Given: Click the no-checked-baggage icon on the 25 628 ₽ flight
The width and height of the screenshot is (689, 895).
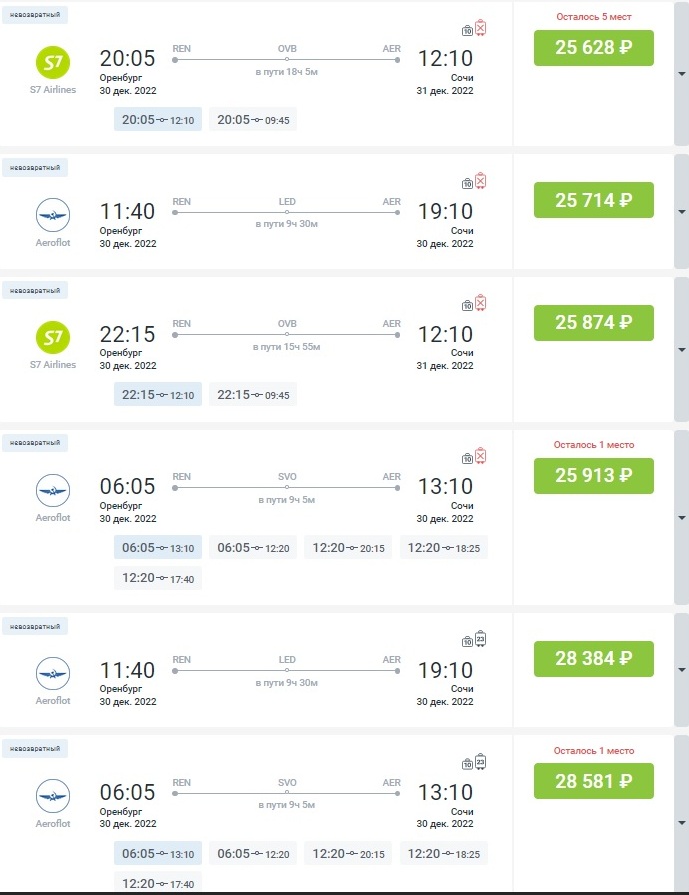Looking at the screenshot, I should coord(481,28).
